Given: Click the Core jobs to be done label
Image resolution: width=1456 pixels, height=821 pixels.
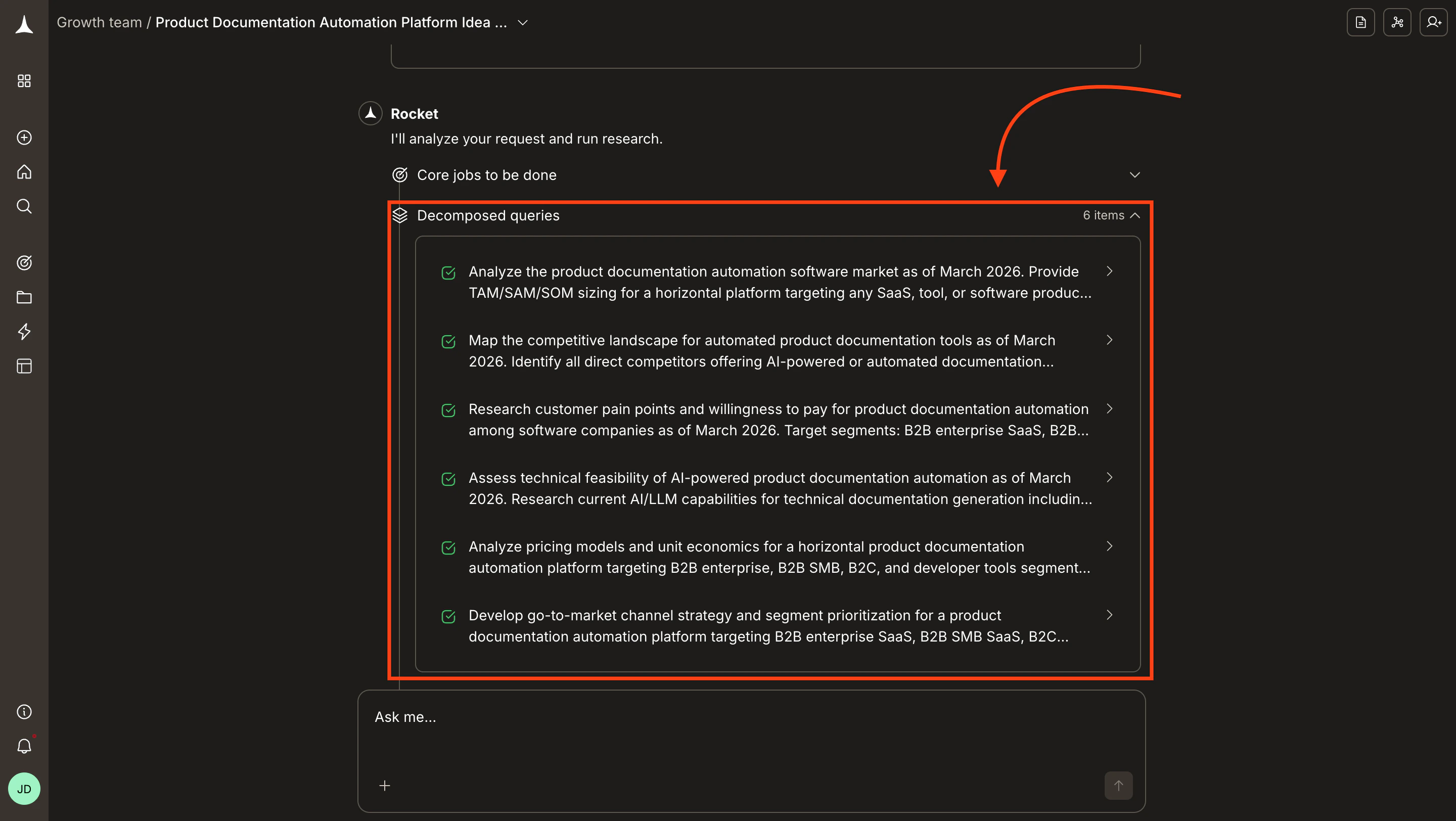Looking at the screenshot, I should 487,175.
